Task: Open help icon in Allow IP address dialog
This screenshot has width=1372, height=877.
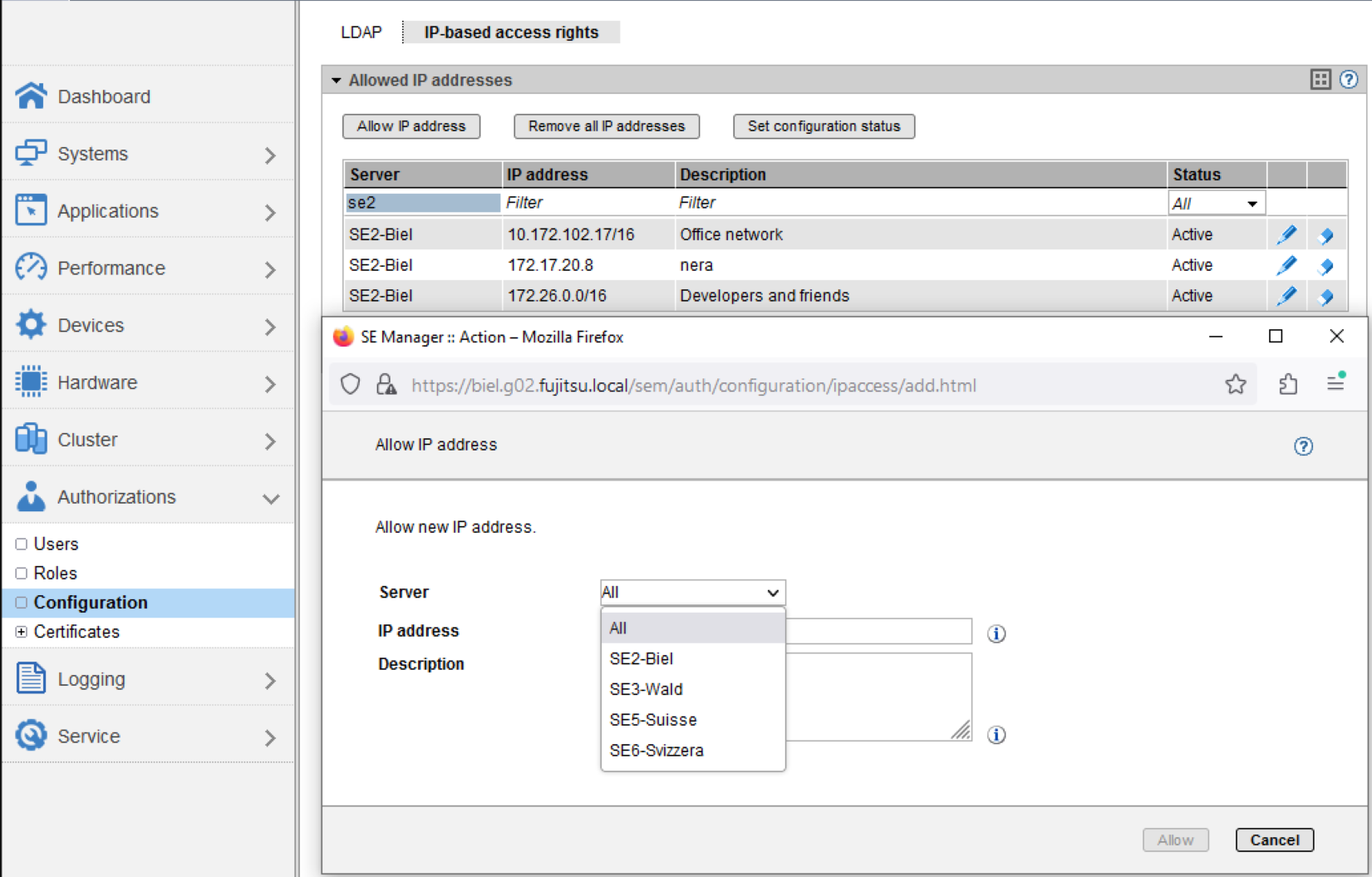Action: point(1303,446)
